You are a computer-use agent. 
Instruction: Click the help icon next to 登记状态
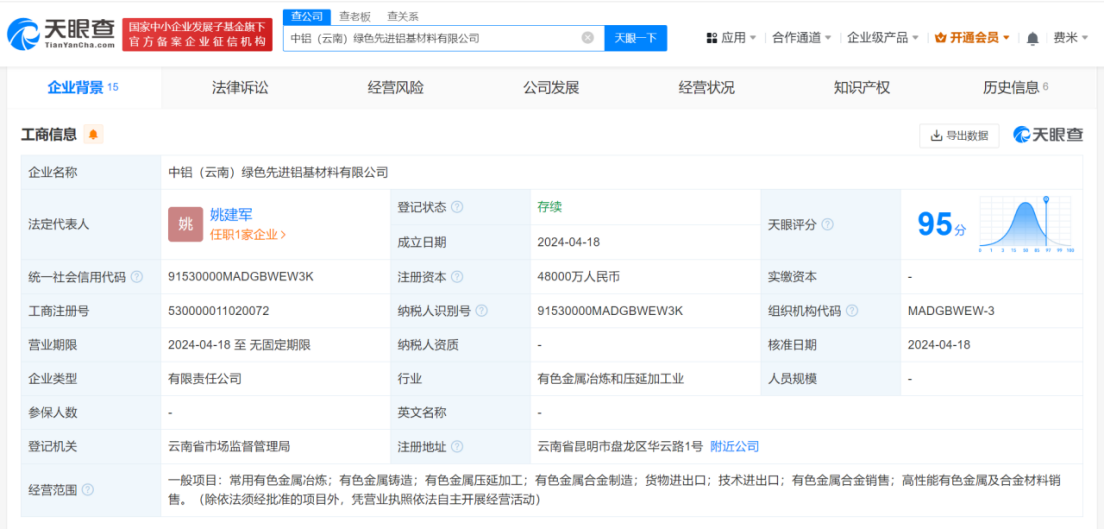click(x=457, y=207)
